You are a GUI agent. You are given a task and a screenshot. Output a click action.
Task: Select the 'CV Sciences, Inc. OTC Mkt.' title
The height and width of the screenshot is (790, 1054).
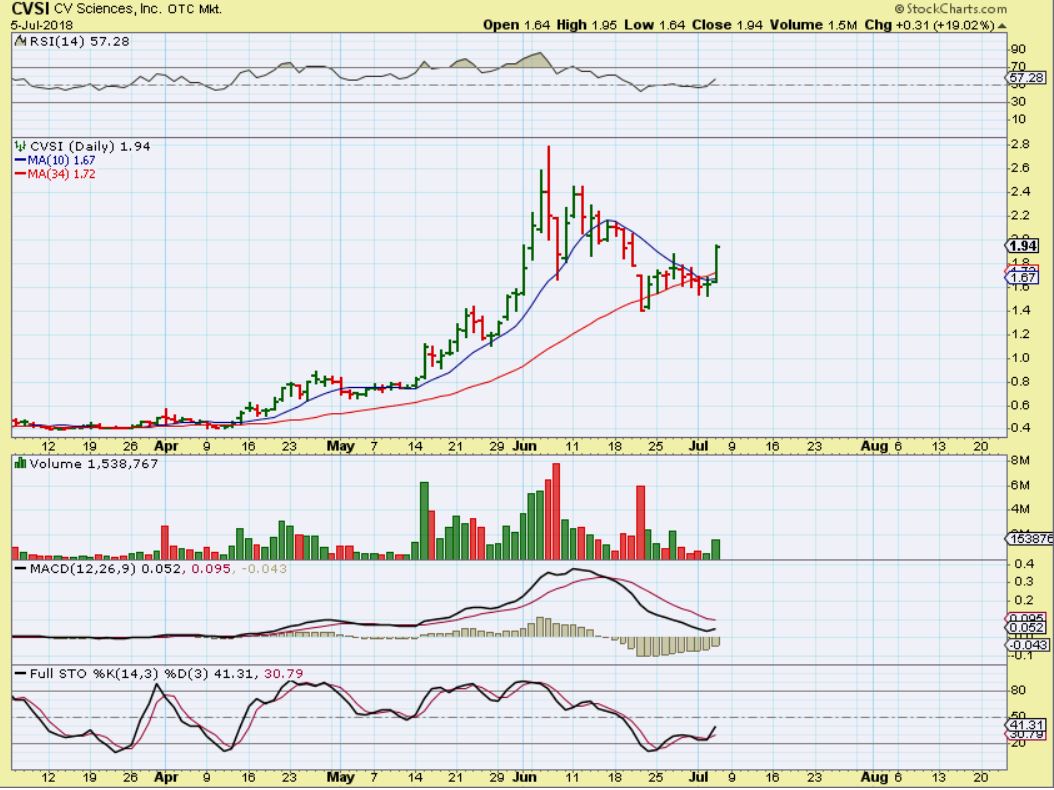pyautogui.click(x=138, y=9)
